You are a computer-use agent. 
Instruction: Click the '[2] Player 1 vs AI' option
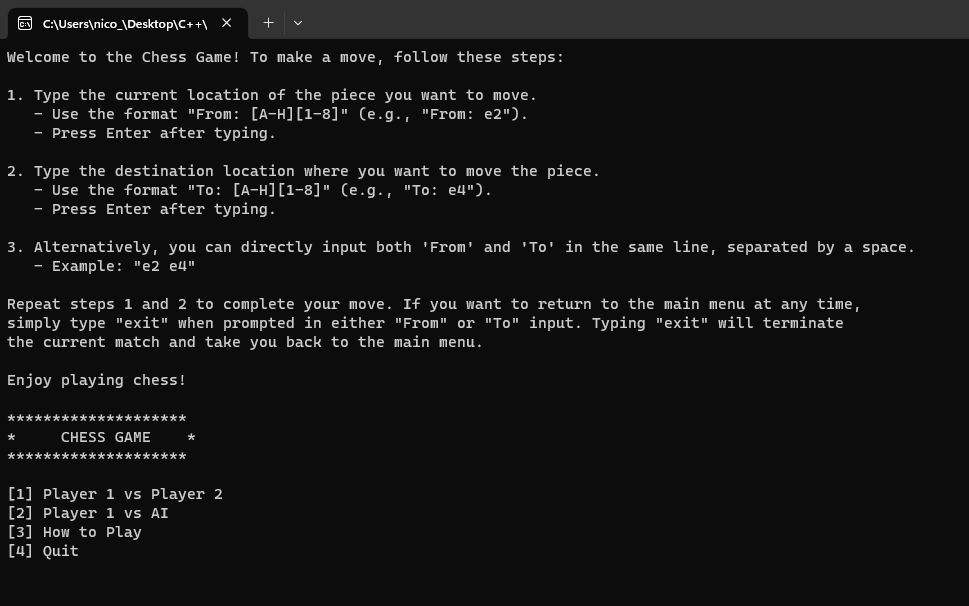tap(88, 513)
